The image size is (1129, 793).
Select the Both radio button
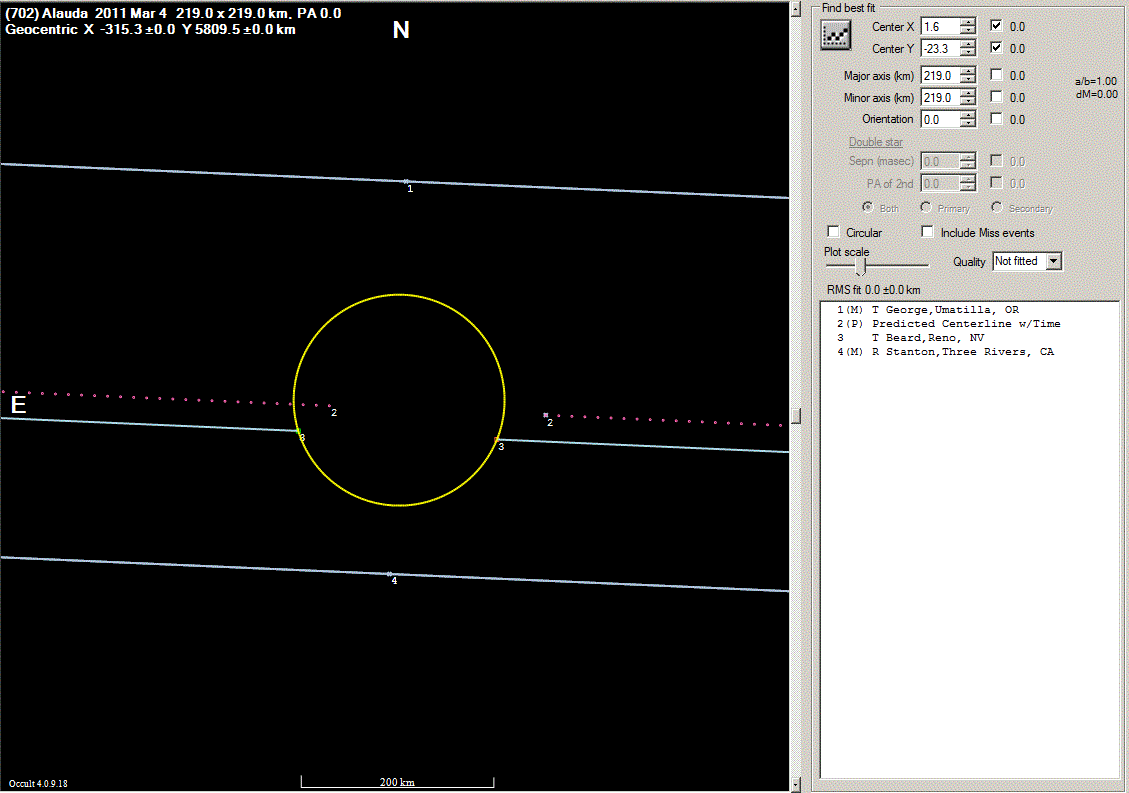point(868,207)
